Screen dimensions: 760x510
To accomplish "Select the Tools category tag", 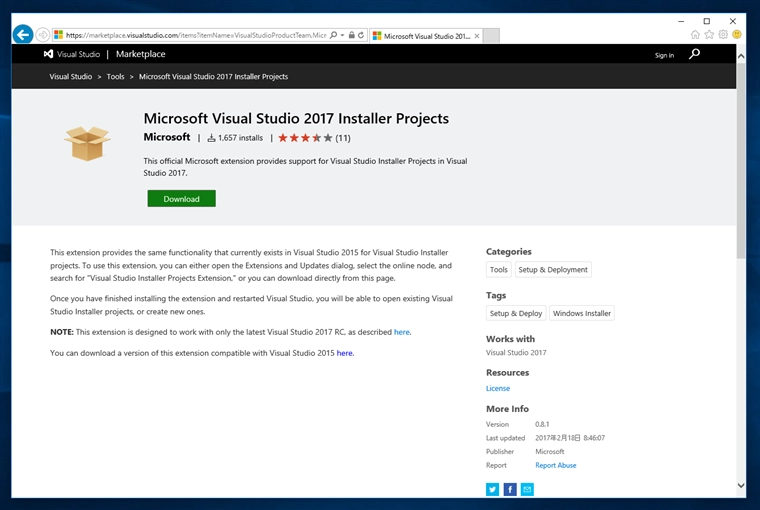I will 499,270.
